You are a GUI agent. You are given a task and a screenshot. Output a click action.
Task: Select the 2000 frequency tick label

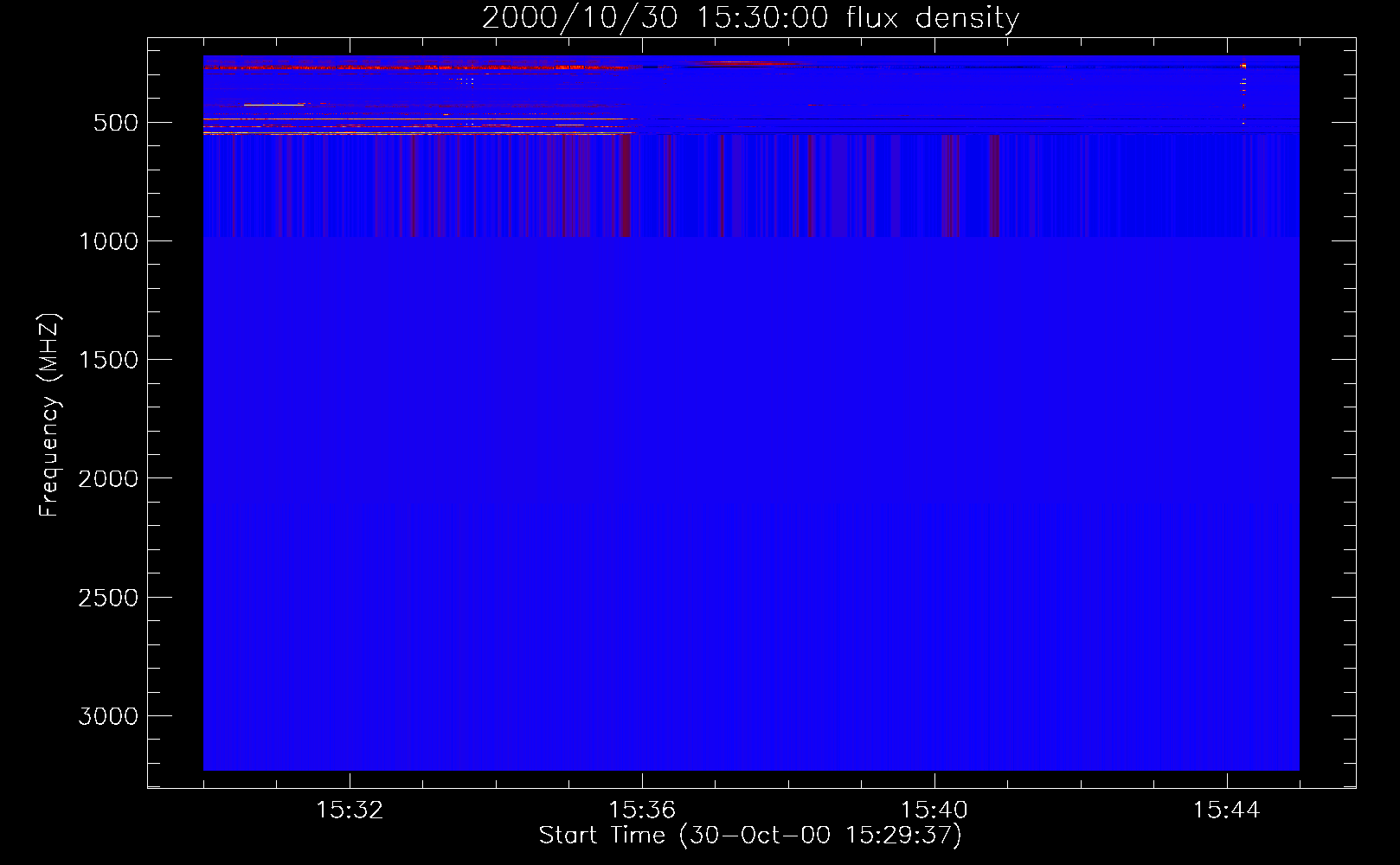[x=108, y=478]
